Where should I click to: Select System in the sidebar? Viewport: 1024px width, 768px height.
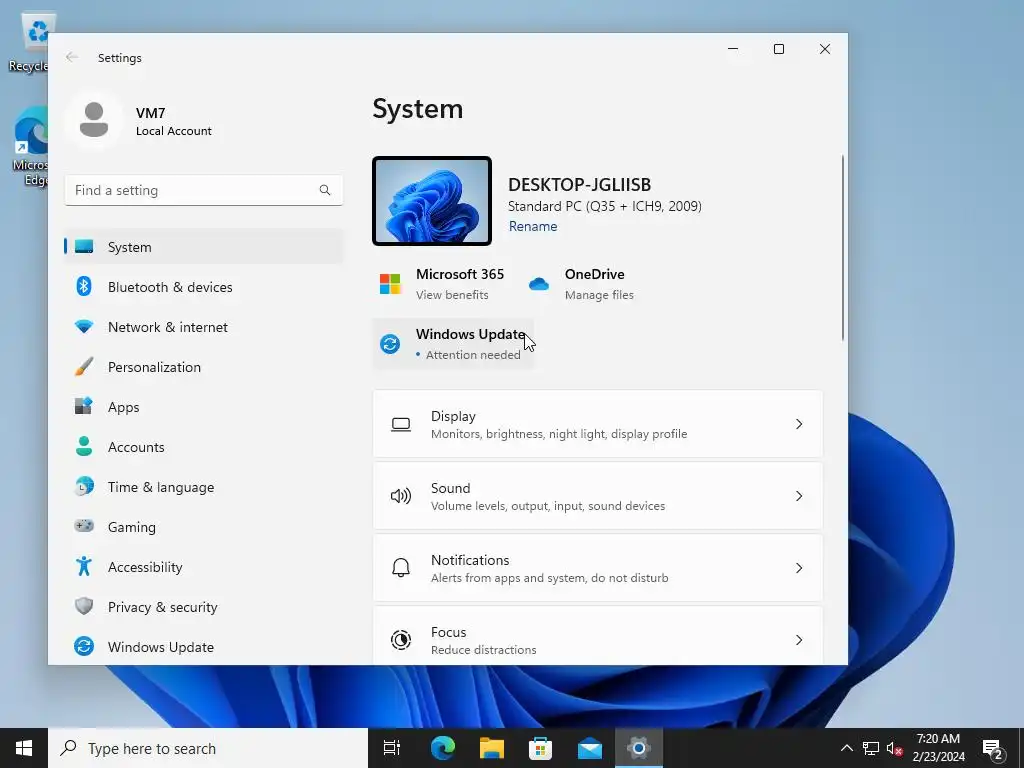(x=203, y=247)
